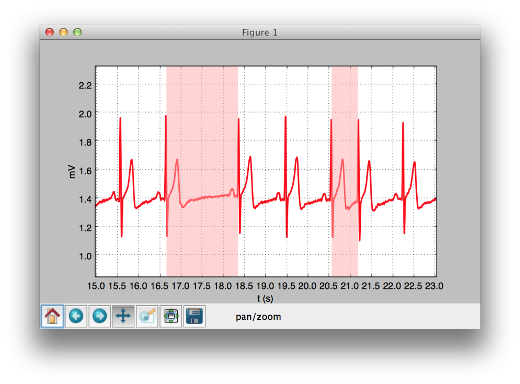Click the mV y-axis label
The width and height of the screenshot is (520, 384).
pyautogui.click(x=72, y=172)
